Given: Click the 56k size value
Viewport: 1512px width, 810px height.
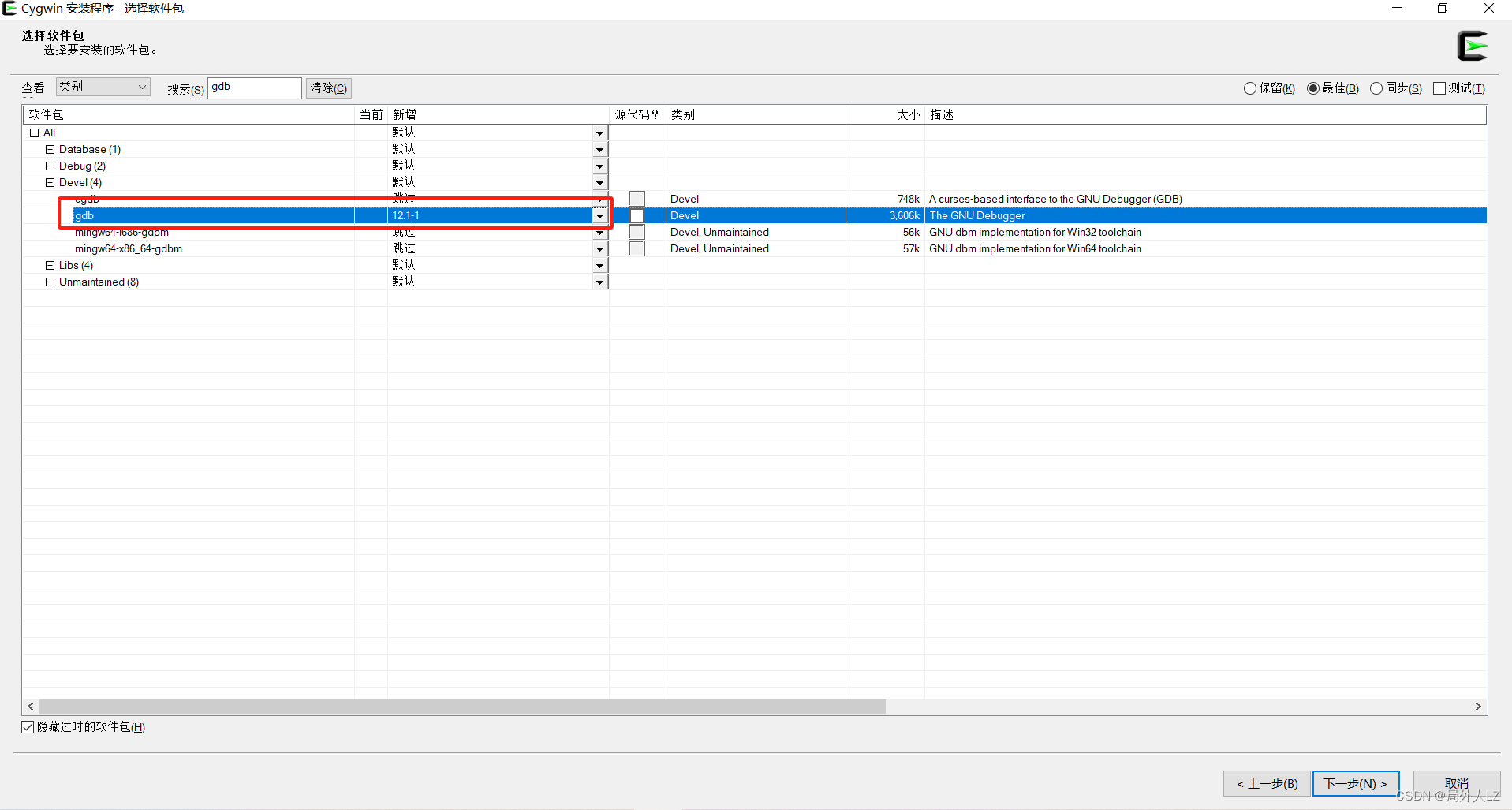Looking at the screenshot, I should click(911, 232).
